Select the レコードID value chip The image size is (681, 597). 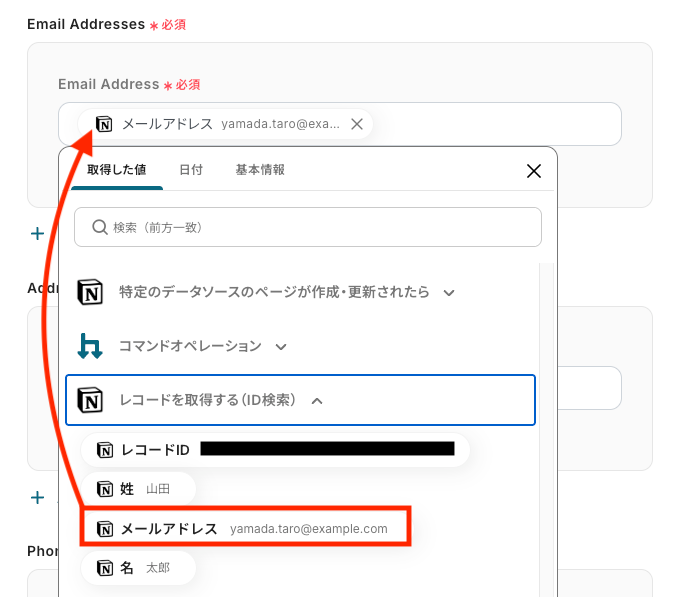275,450
